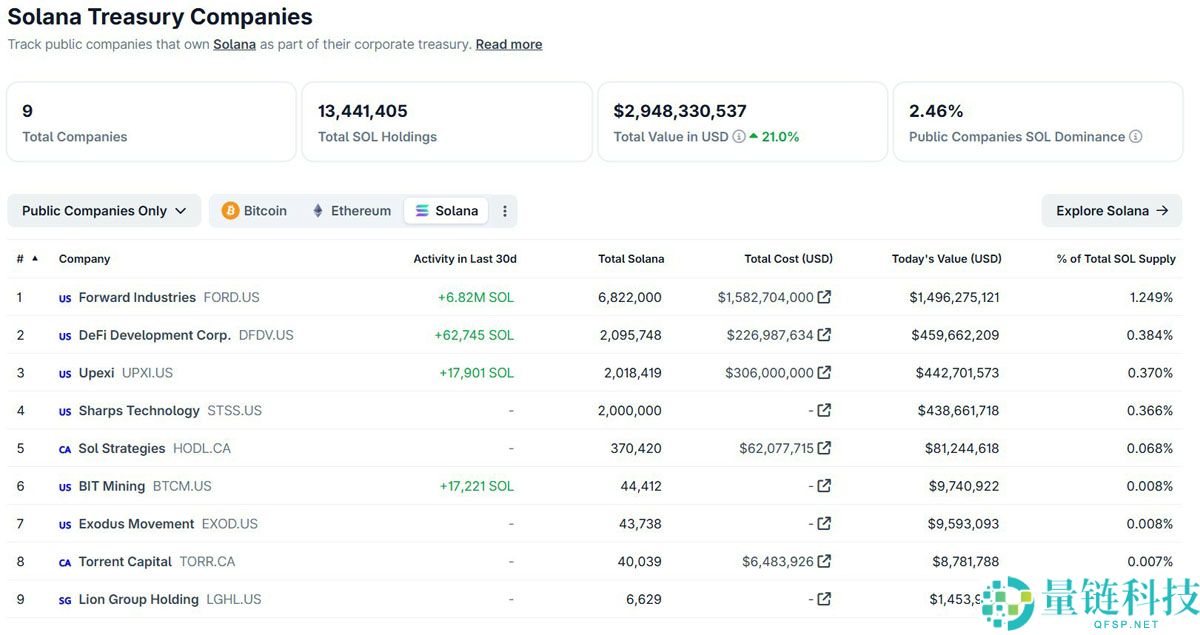Screen dimensions: 1200x635
Task: Open external link icon for Forward Industries cost
Action: [x=824, y=297]
